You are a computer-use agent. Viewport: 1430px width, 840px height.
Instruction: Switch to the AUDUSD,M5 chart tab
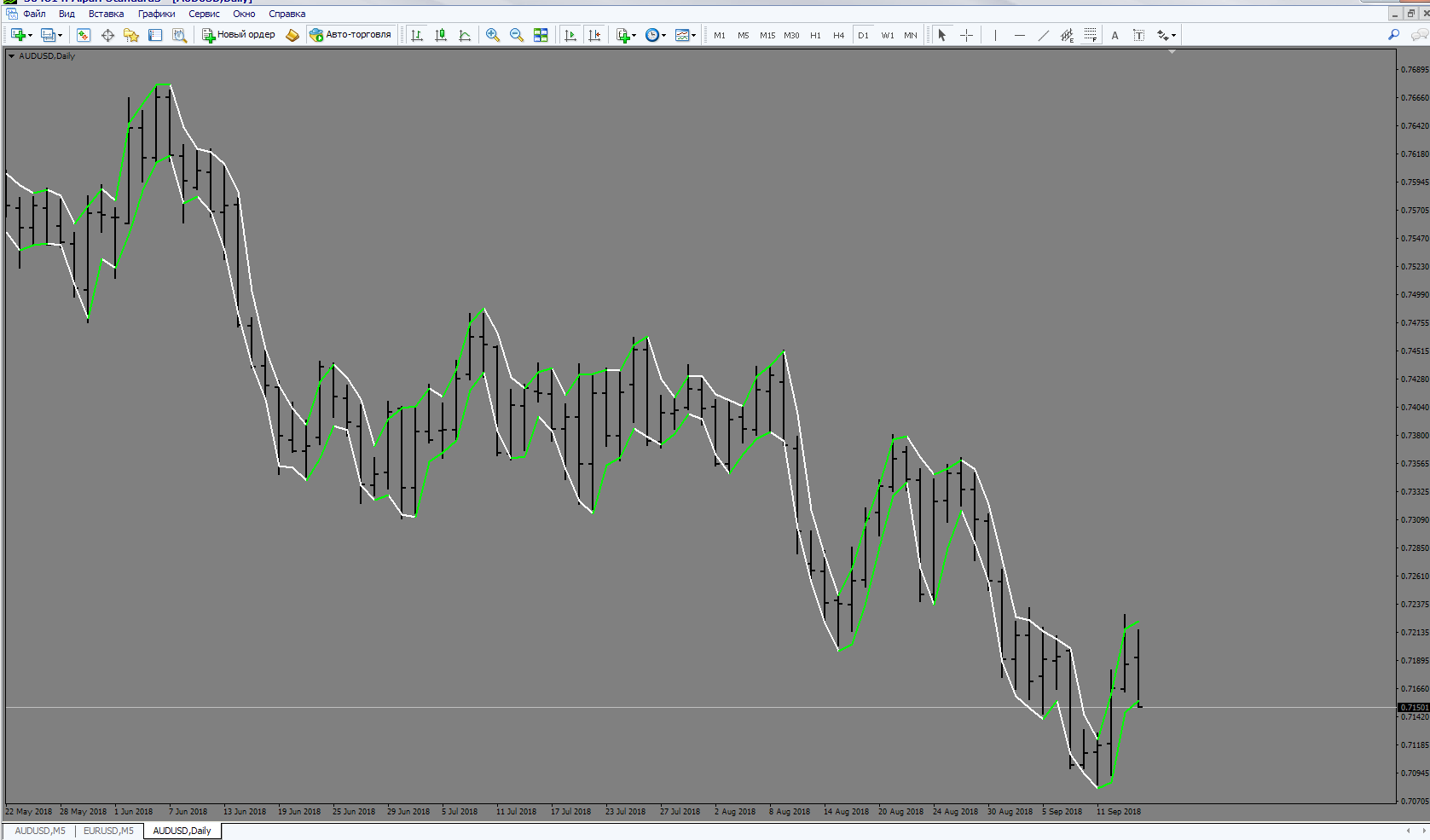pyautogui.click(x=40, y=831)
